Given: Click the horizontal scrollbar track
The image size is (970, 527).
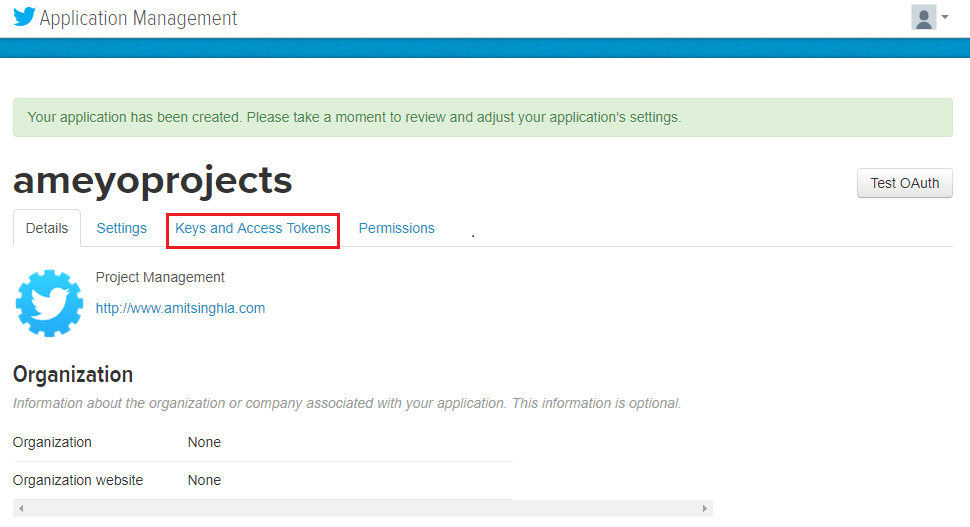Looking at the screenshot, I should [x=360, y=509].
